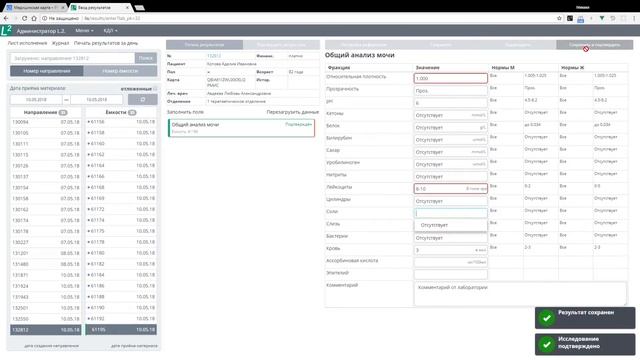The image size is (640, 360).
Task: Click 'Заполнить поля' link
Action: point(185,112)
